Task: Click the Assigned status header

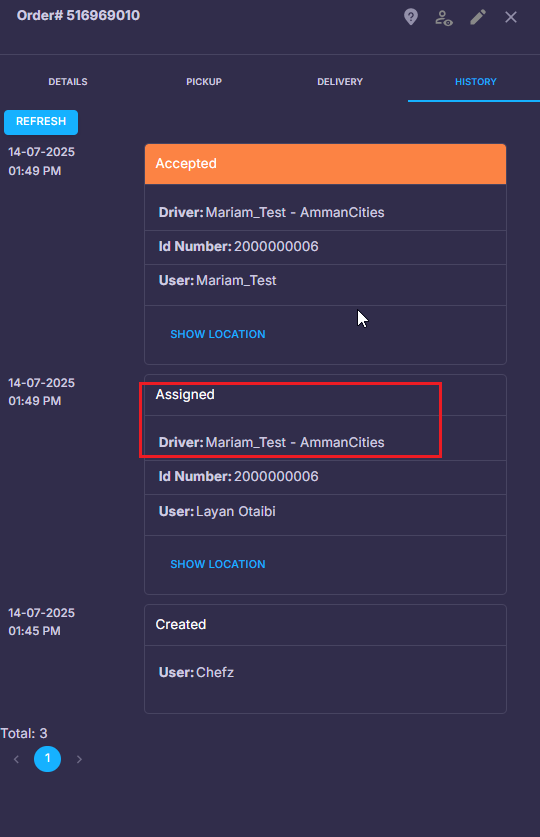Action: (x=325, y=395)
